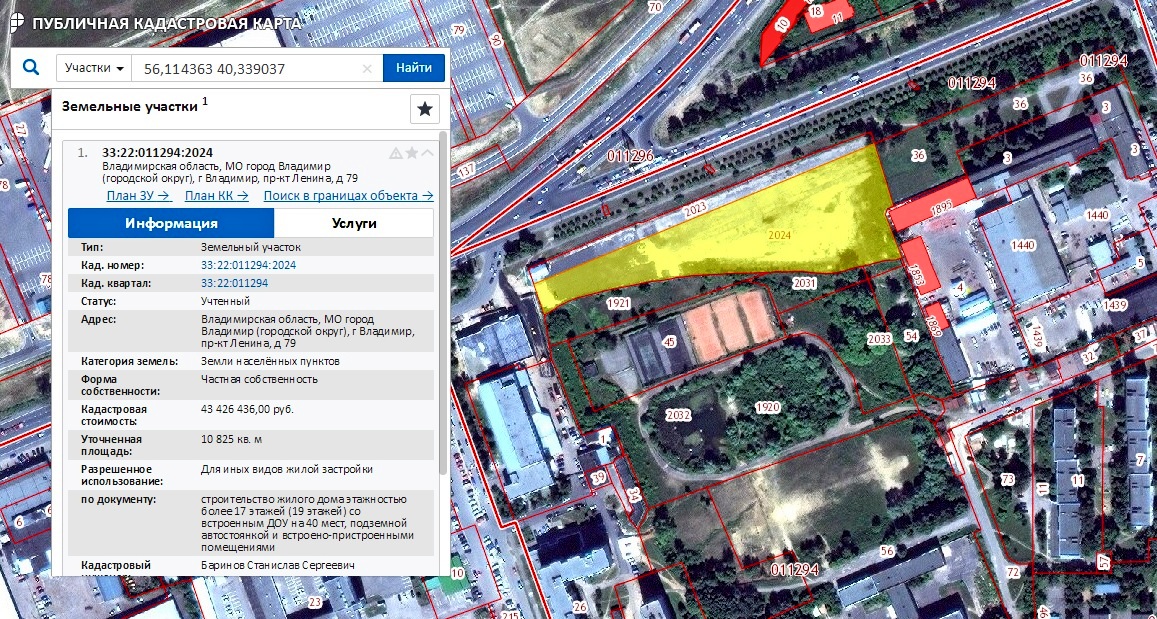This screenshot has width=1157, height=619.
Task: Switch to the Информация tab
Action: [171, 223]
